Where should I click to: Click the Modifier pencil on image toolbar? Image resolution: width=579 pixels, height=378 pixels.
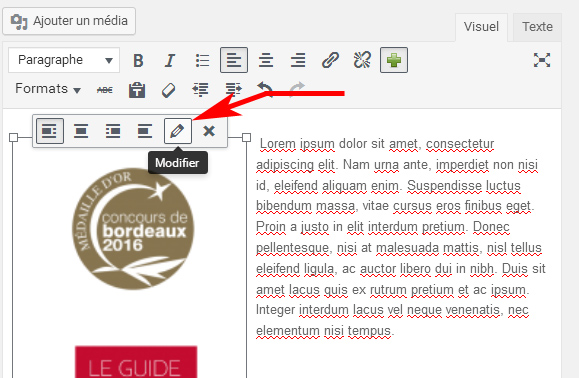pyautogui.click(x=178, y=131)
